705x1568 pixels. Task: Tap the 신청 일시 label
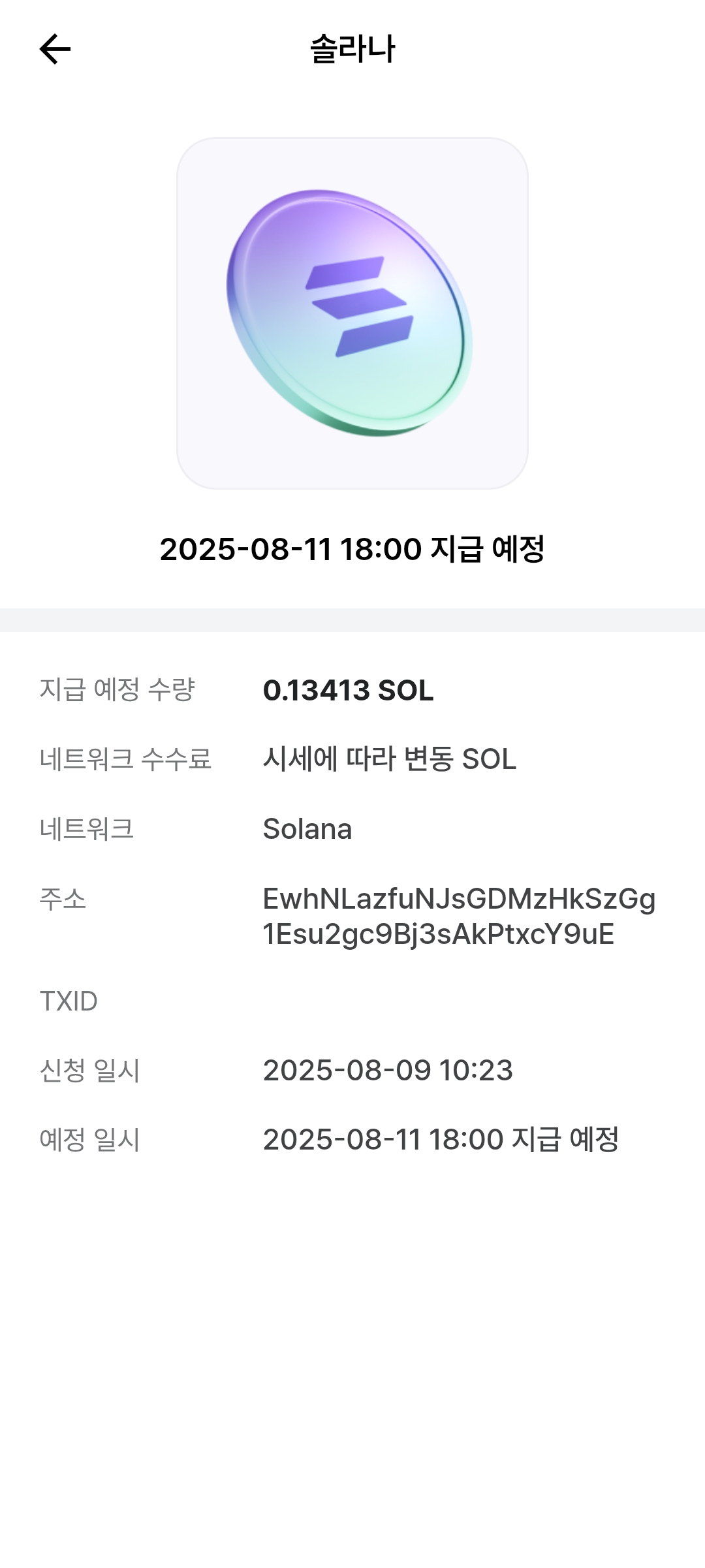pos(89,1071)
